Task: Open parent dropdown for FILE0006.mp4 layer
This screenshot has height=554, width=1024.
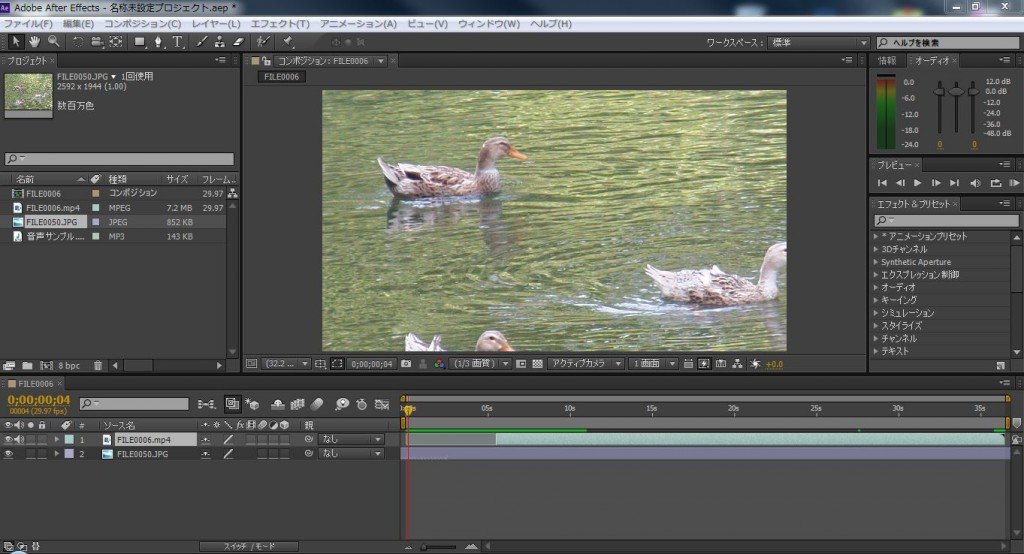Action: click(351, 440)
